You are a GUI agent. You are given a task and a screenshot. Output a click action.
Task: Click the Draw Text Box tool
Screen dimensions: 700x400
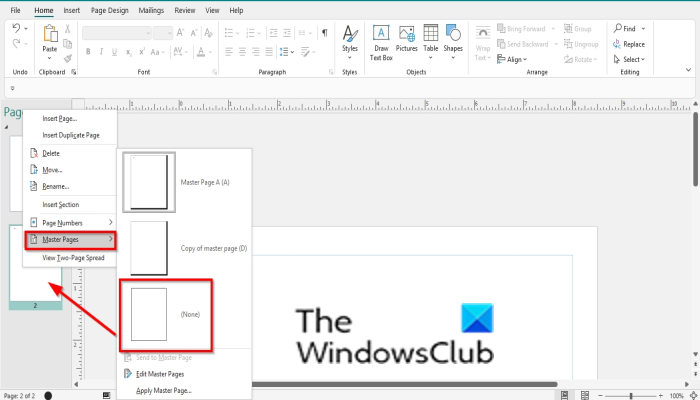(x=381, y=42)
